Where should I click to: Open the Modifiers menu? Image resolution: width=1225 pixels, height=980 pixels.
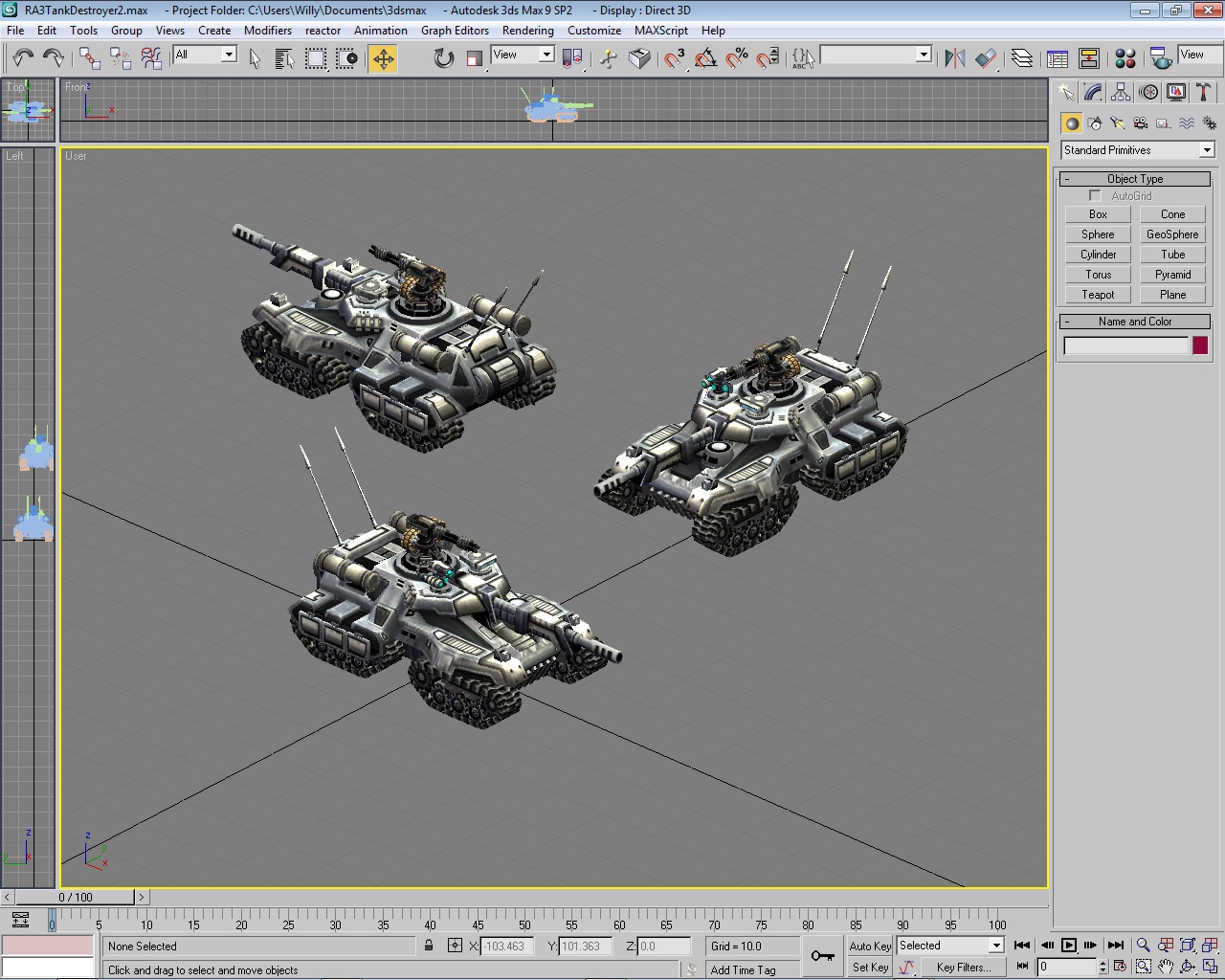tap(268, 31)
